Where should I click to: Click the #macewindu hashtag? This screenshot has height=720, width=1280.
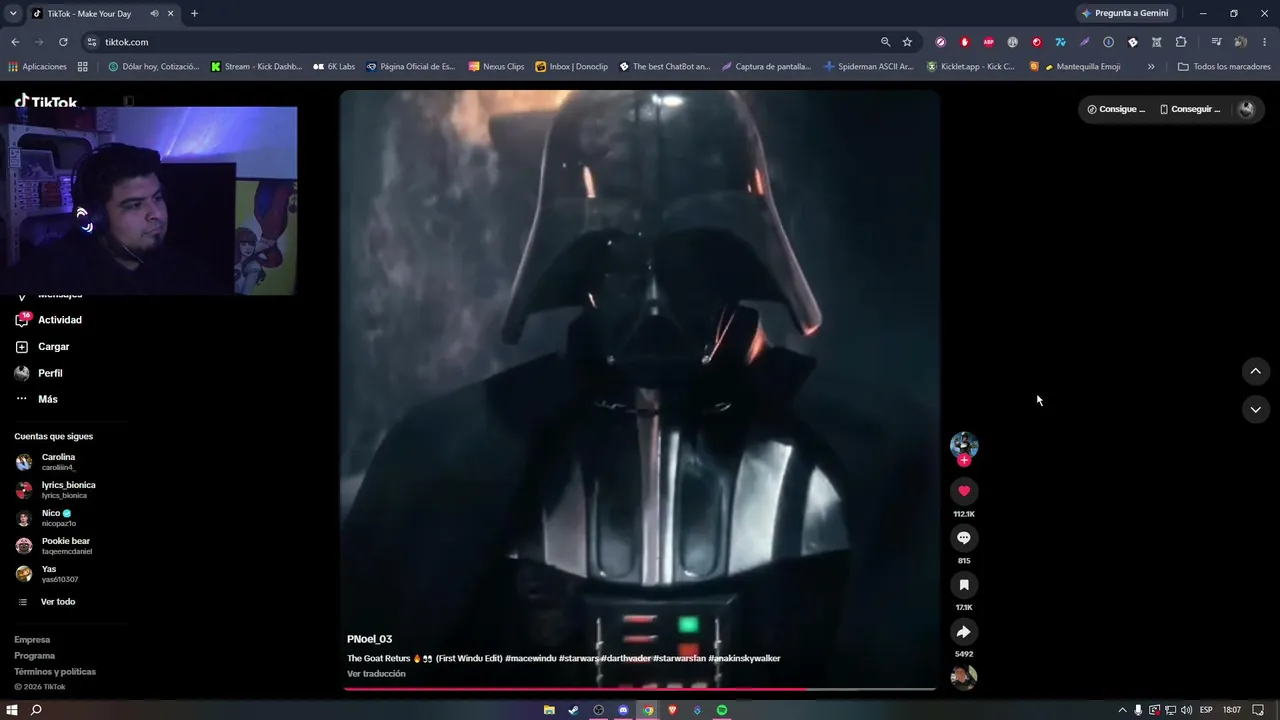point(530,658)
